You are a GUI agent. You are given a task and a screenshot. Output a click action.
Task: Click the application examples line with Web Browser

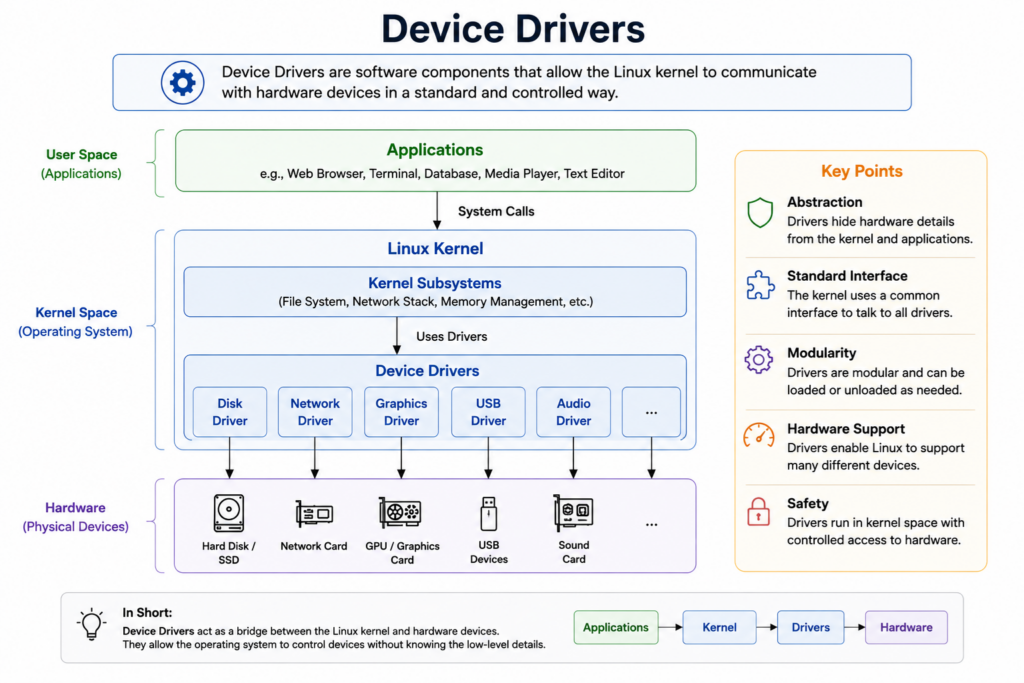(442, 174)
